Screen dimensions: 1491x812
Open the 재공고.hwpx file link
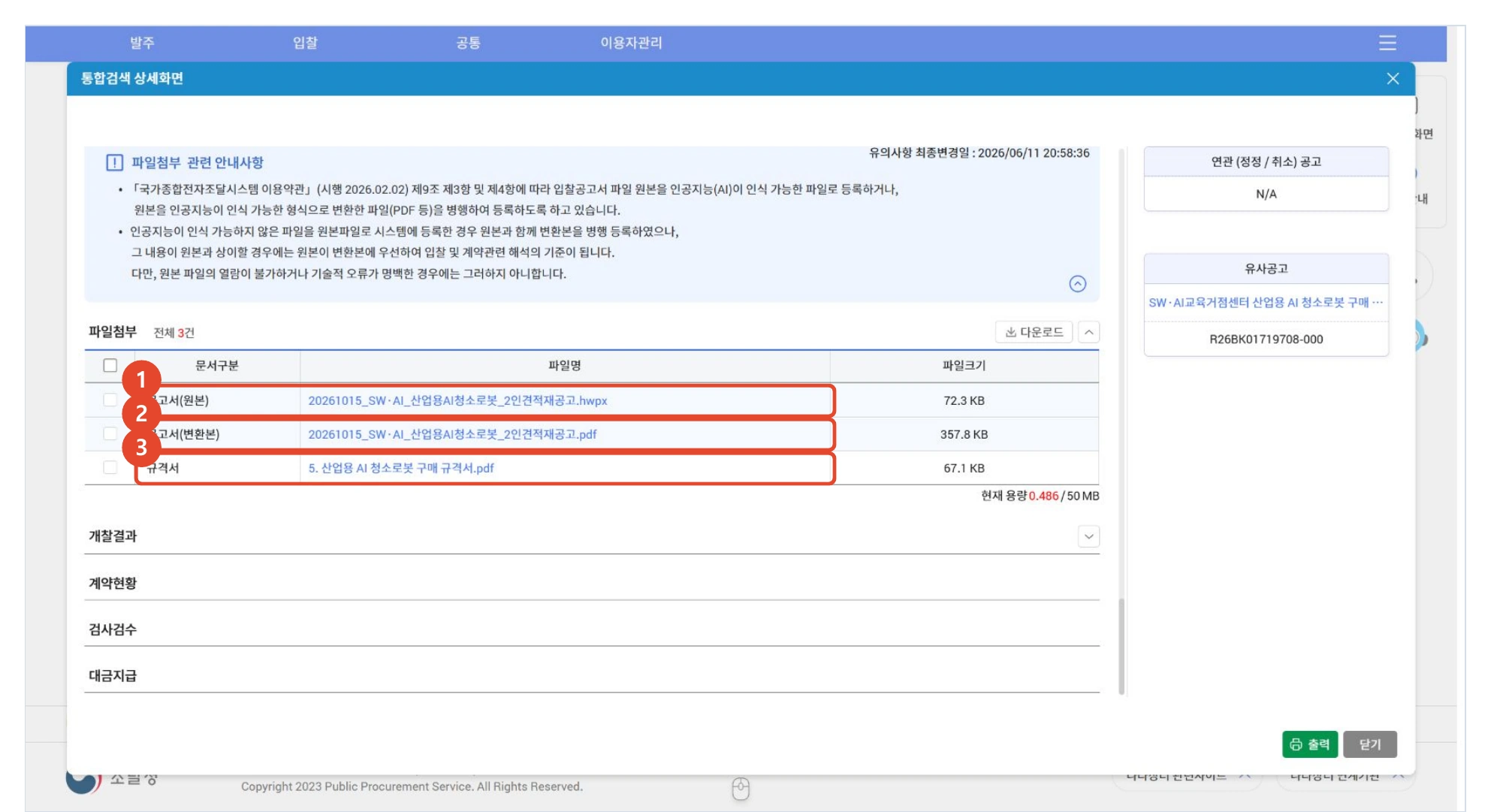pyautogui.click(x=457, y=401)
